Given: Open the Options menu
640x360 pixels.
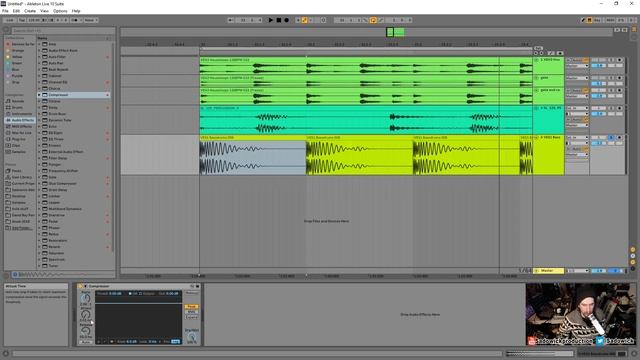Looking at the screenshot, I should point(60,11).
